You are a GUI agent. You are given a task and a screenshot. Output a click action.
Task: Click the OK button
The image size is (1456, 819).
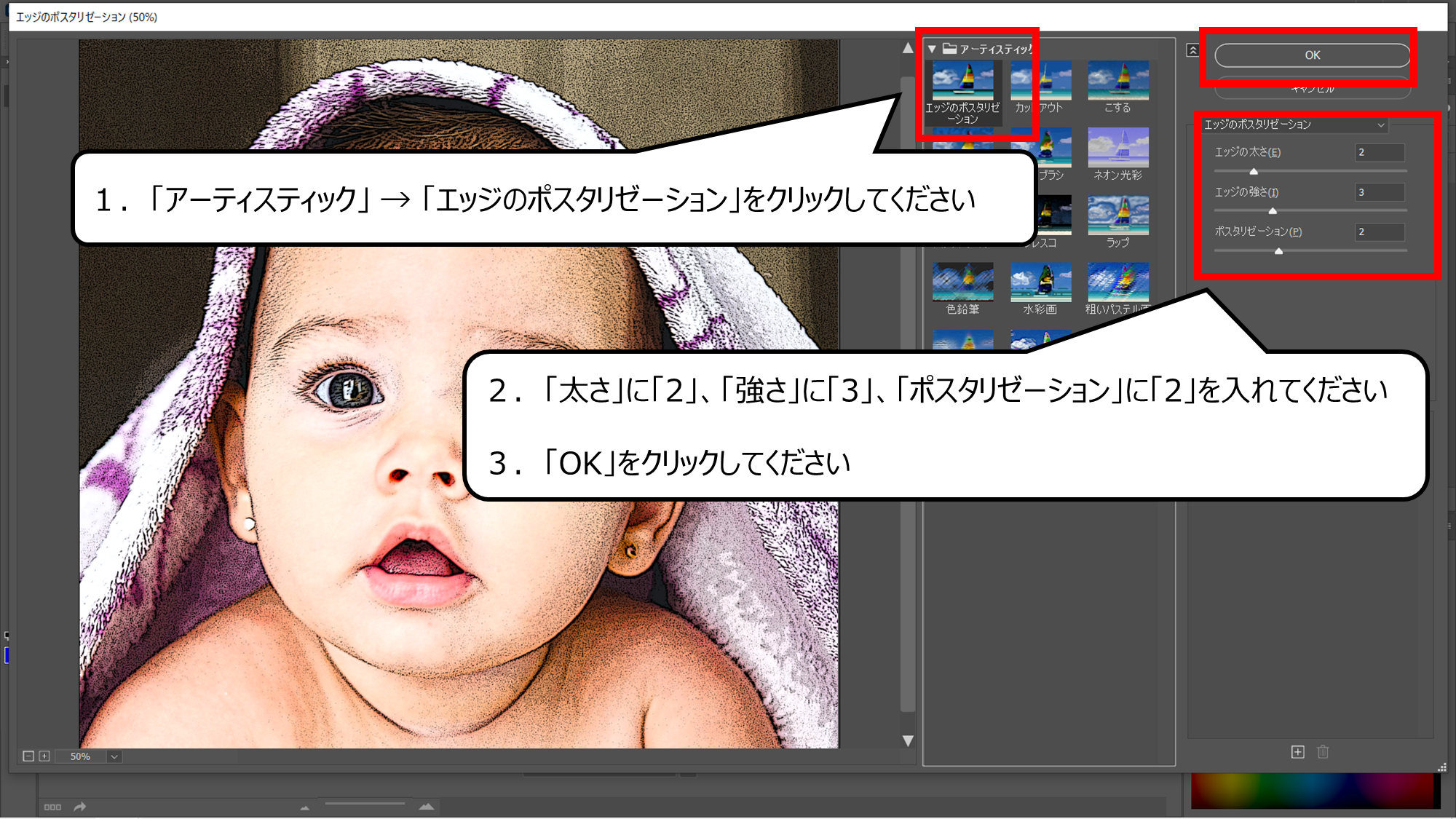click(1312, 55)
